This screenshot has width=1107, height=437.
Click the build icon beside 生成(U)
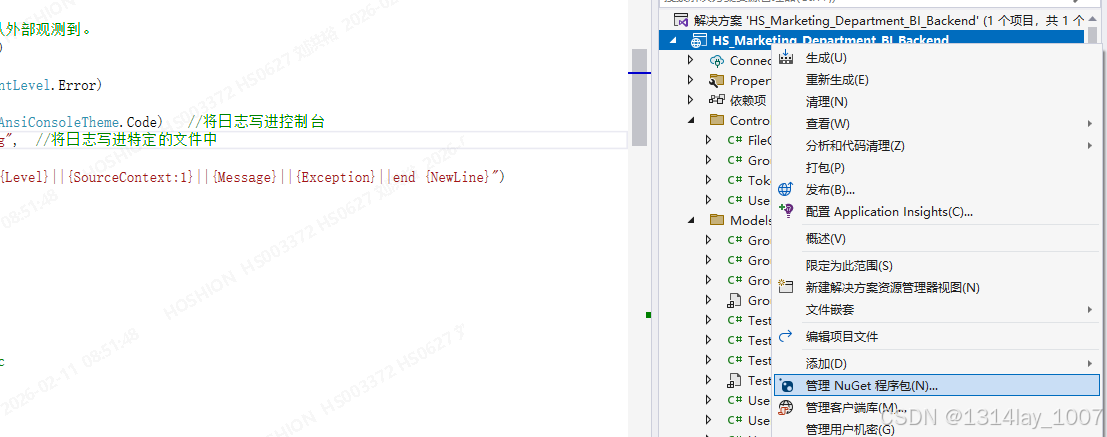point(786,58)
